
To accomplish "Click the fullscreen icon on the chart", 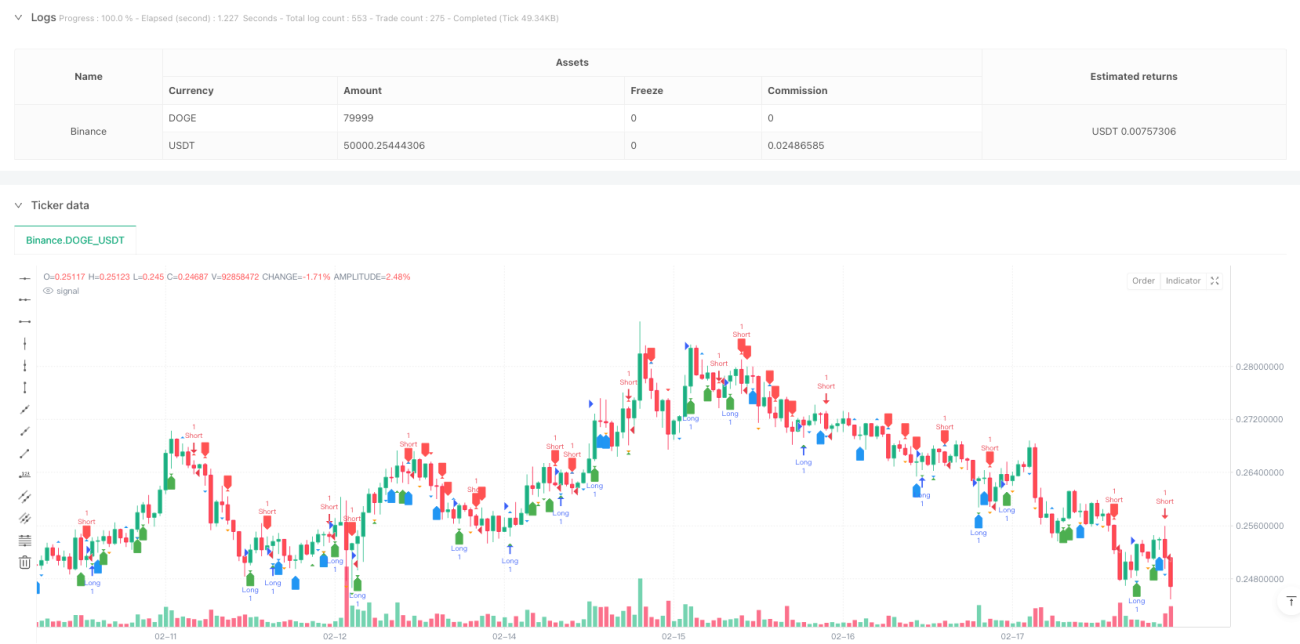I will coord(1215,281).
